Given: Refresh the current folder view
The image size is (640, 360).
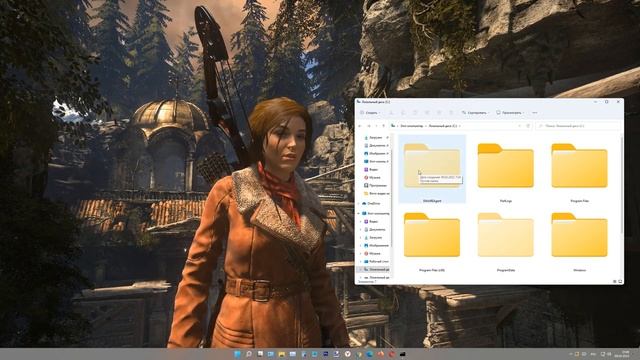Looking at the screenshot, I should pyautogui.click(x=528, y=126).
